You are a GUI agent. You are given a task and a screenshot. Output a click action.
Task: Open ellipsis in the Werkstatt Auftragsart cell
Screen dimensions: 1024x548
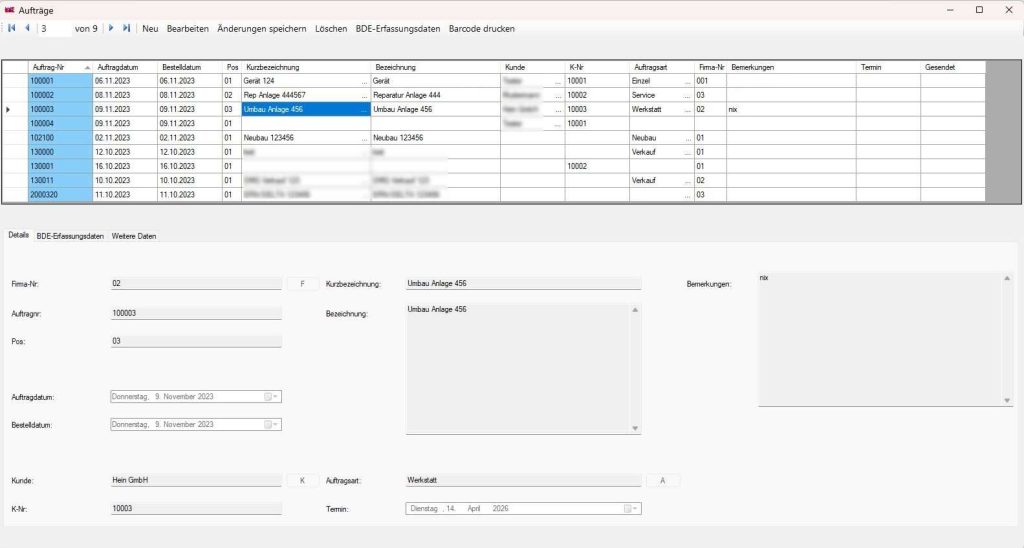[688, 110]
